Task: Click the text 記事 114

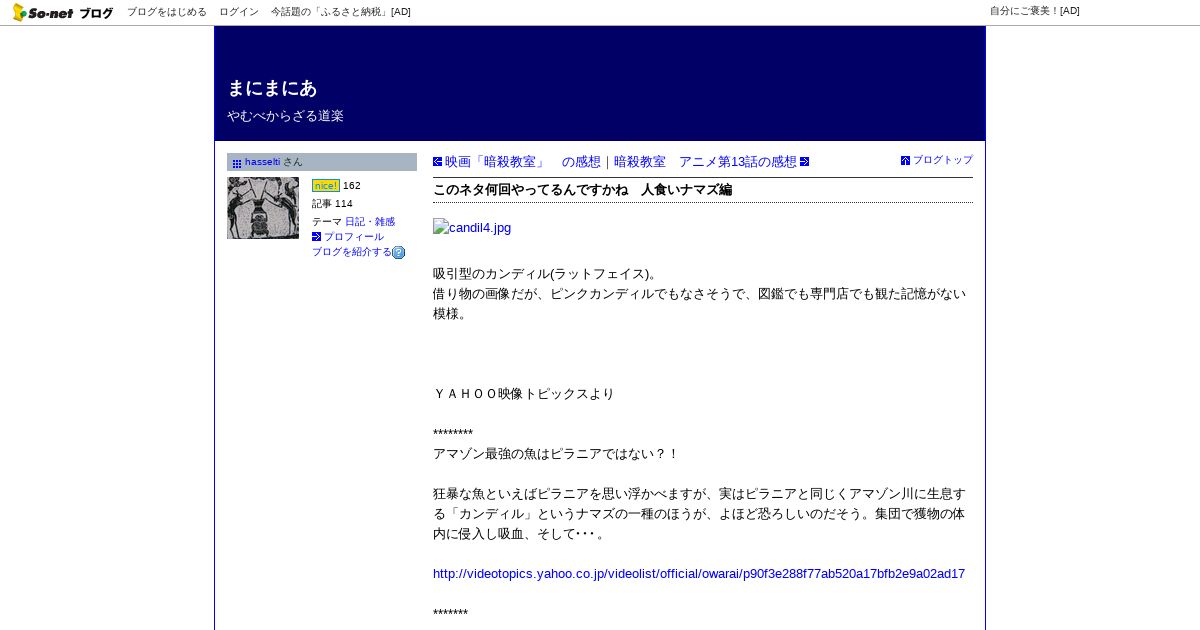Action: tap(332, 203)
